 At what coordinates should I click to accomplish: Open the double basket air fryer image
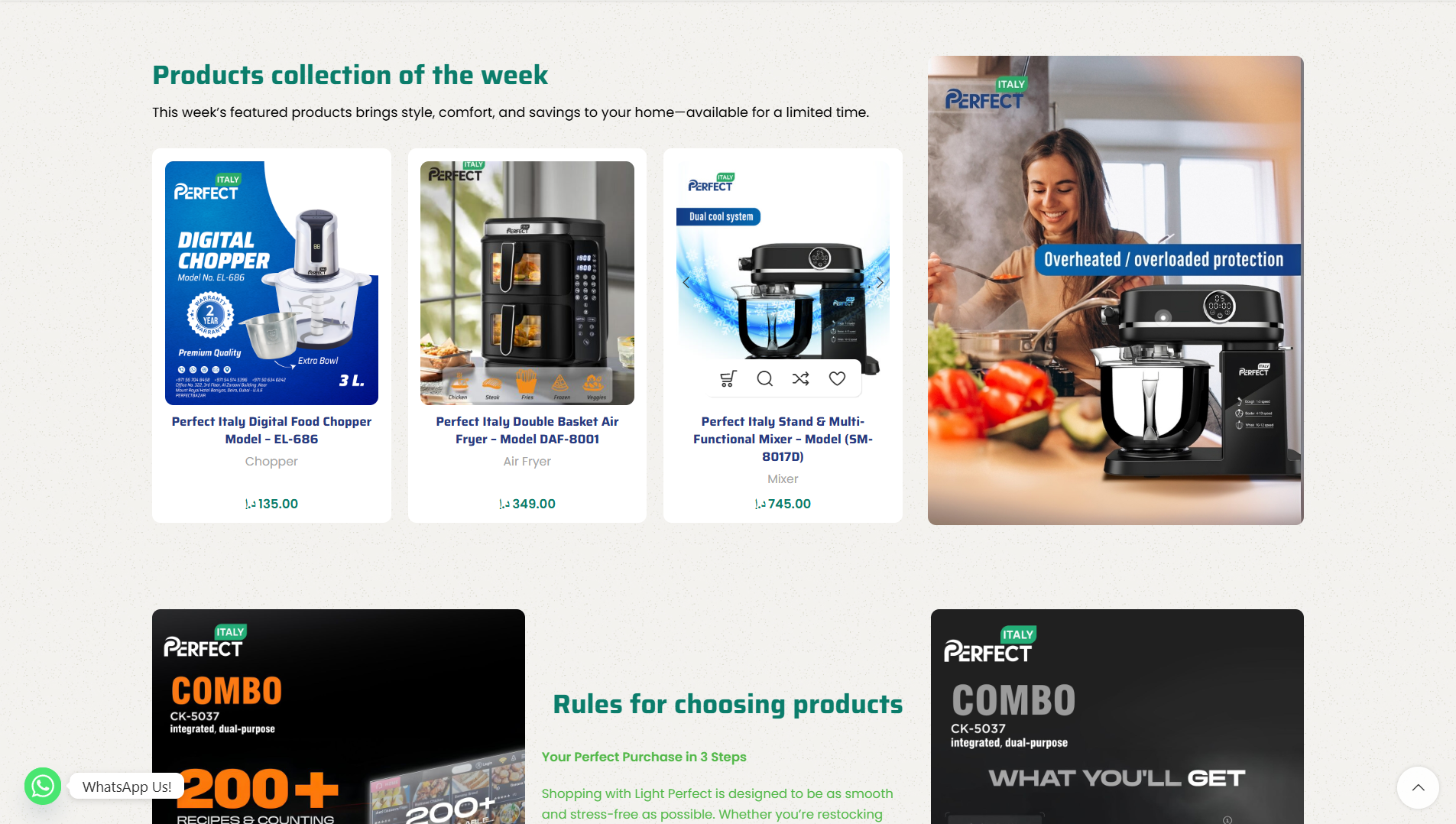point(527,283)
